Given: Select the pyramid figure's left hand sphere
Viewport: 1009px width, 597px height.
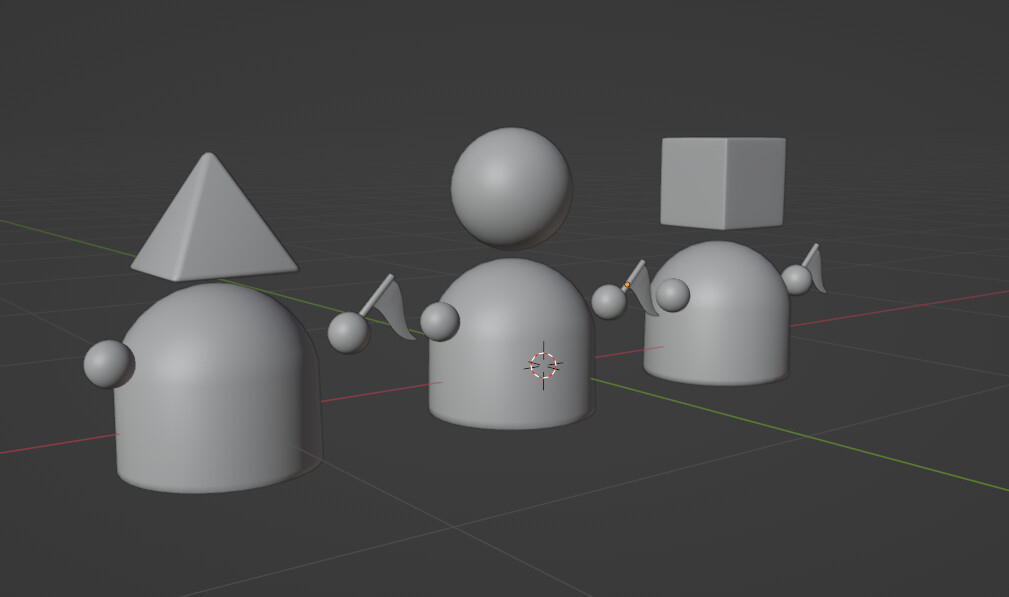Looking at the screenshot, I should (108, 363).
